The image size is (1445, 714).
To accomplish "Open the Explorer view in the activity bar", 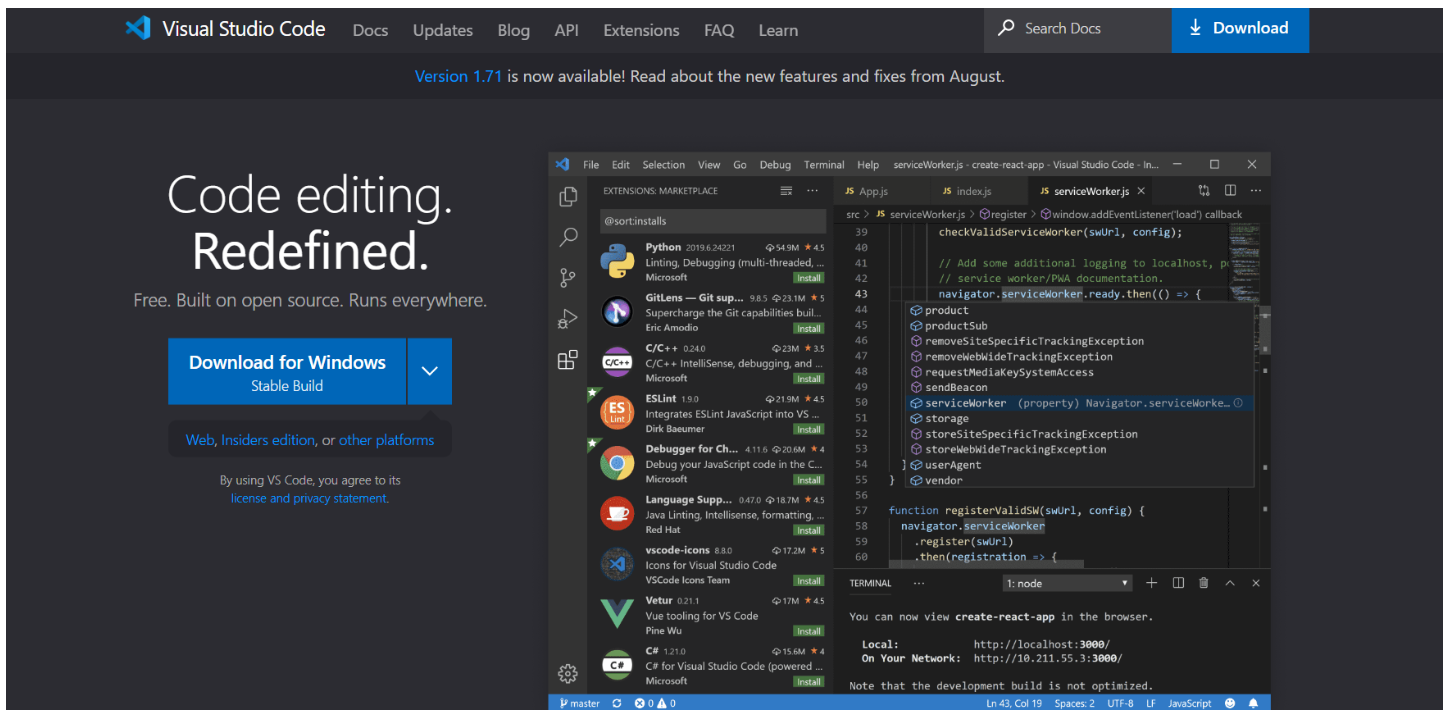I will pyautogui.click(x=568, y=197).
